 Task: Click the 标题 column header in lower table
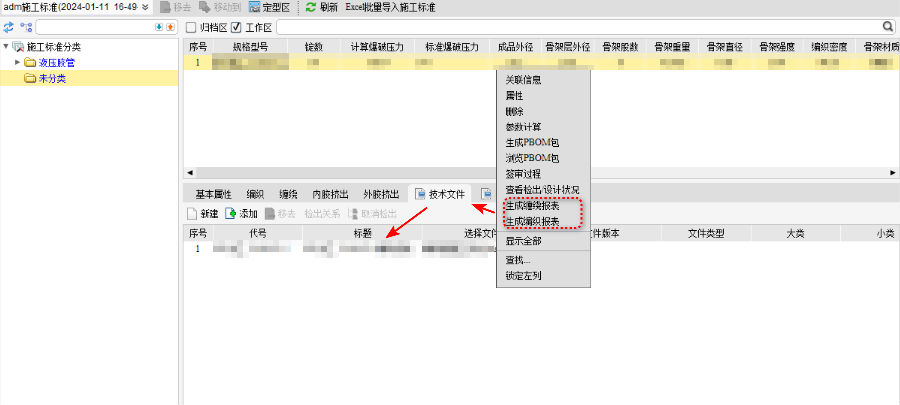(363, 233)
